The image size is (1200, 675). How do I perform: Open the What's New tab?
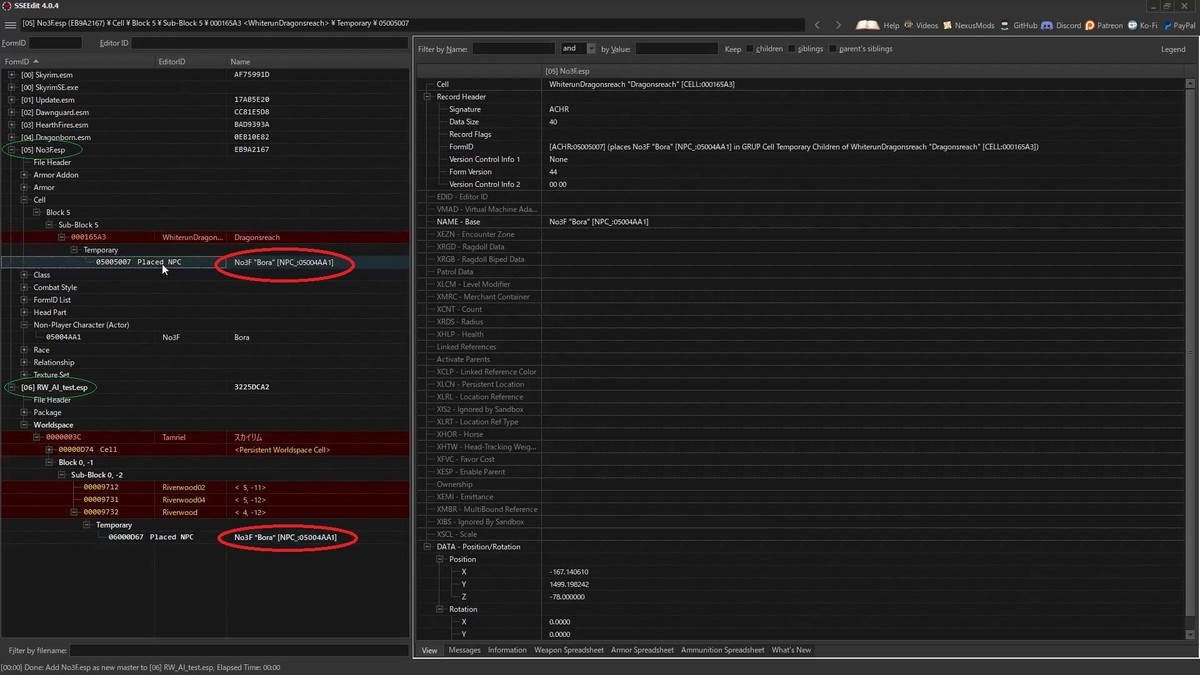pos(791,650)
